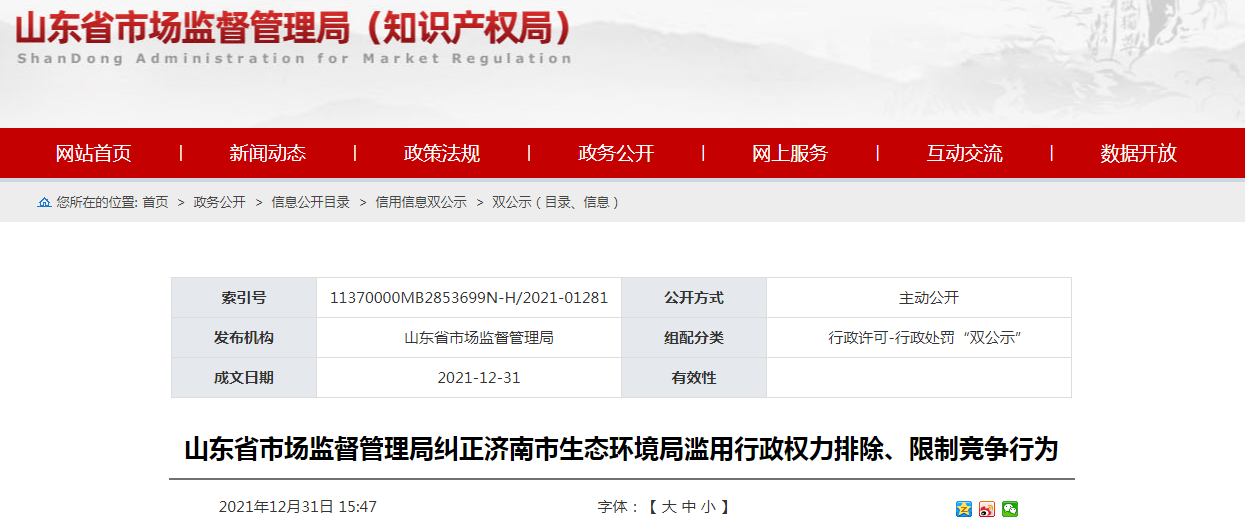
Task: Click 首页 breadcrumb link
Action: pos(155,202)
